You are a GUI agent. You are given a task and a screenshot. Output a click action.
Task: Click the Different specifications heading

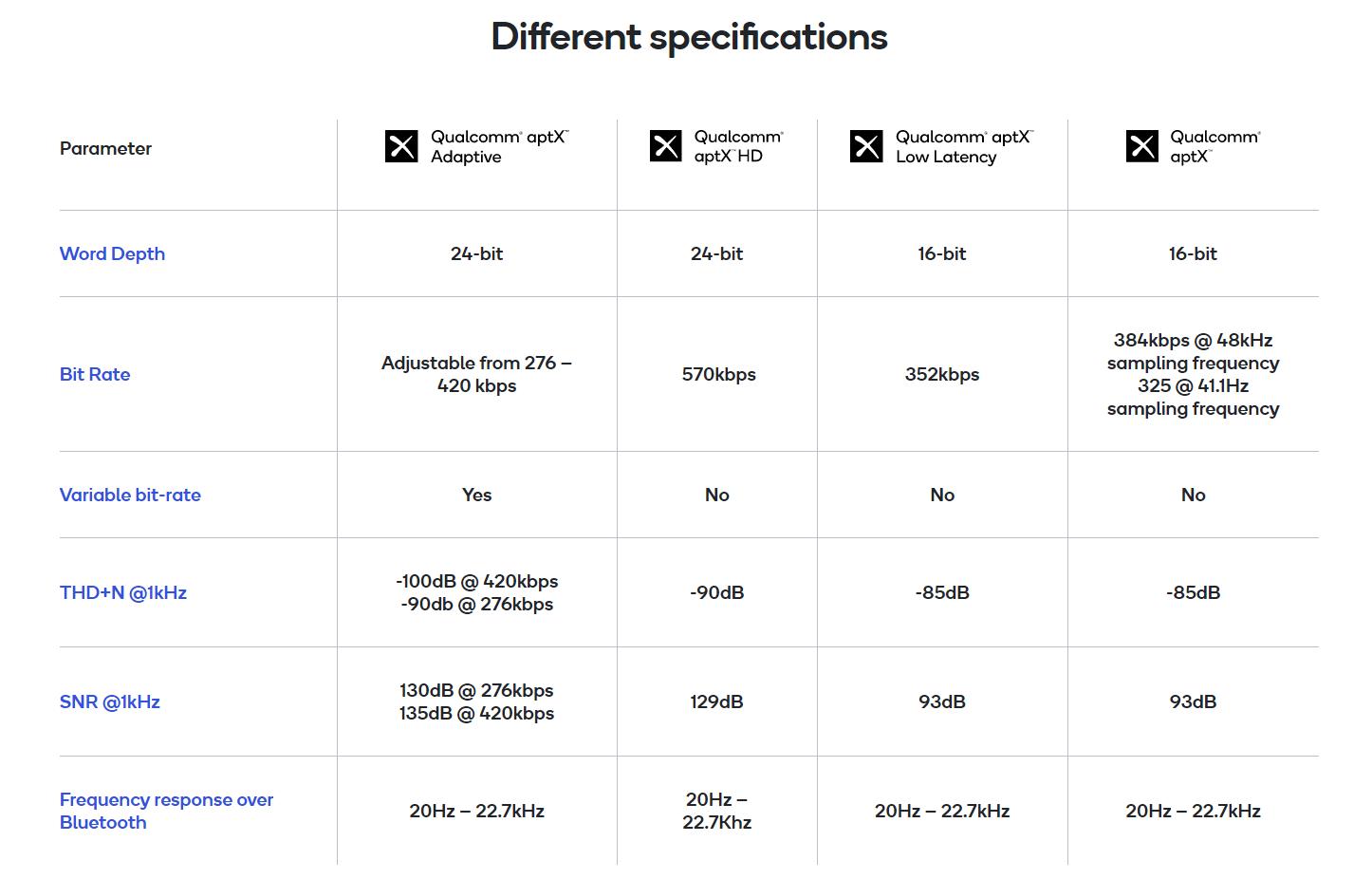689,37
